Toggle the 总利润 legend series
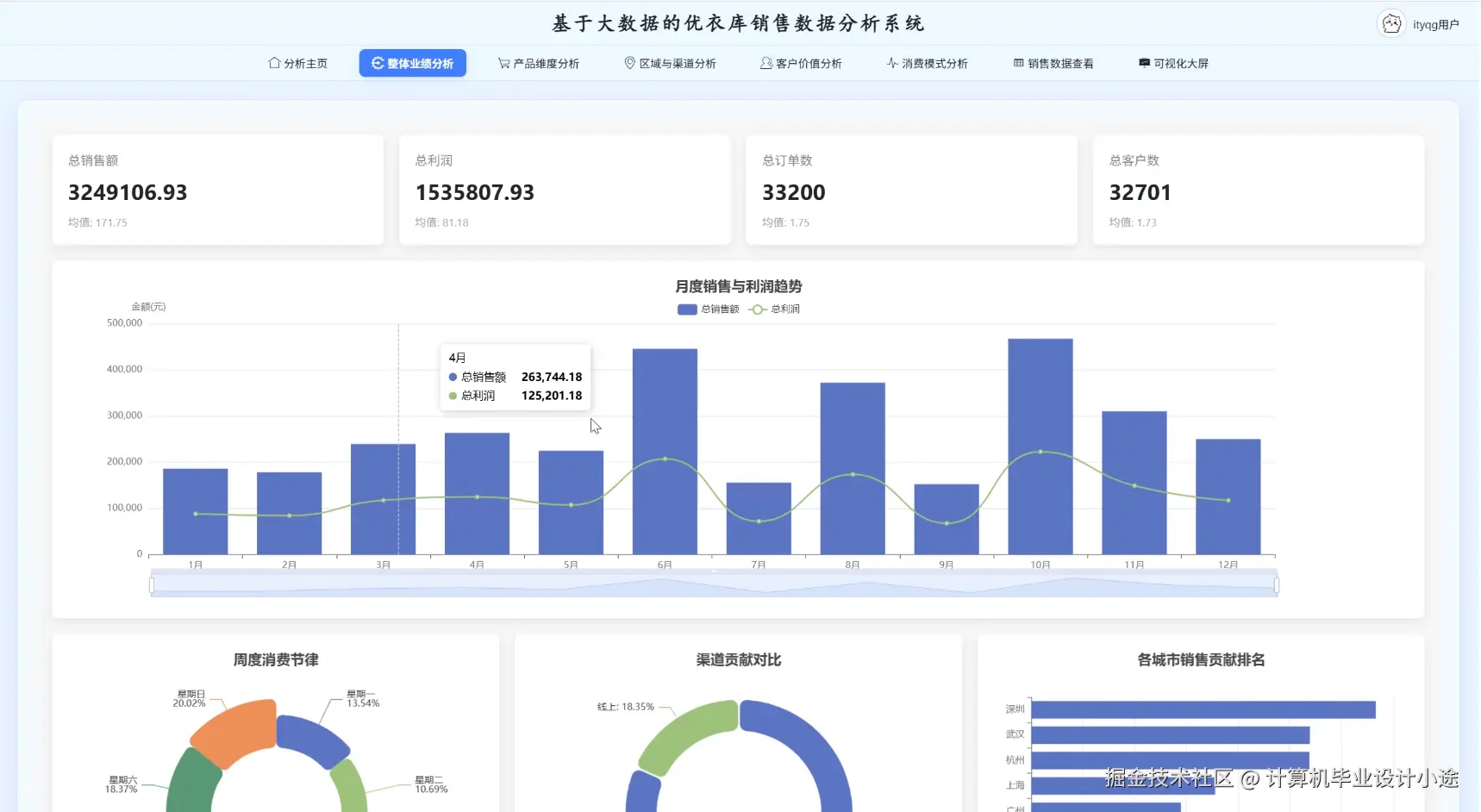 pos(774,309)
